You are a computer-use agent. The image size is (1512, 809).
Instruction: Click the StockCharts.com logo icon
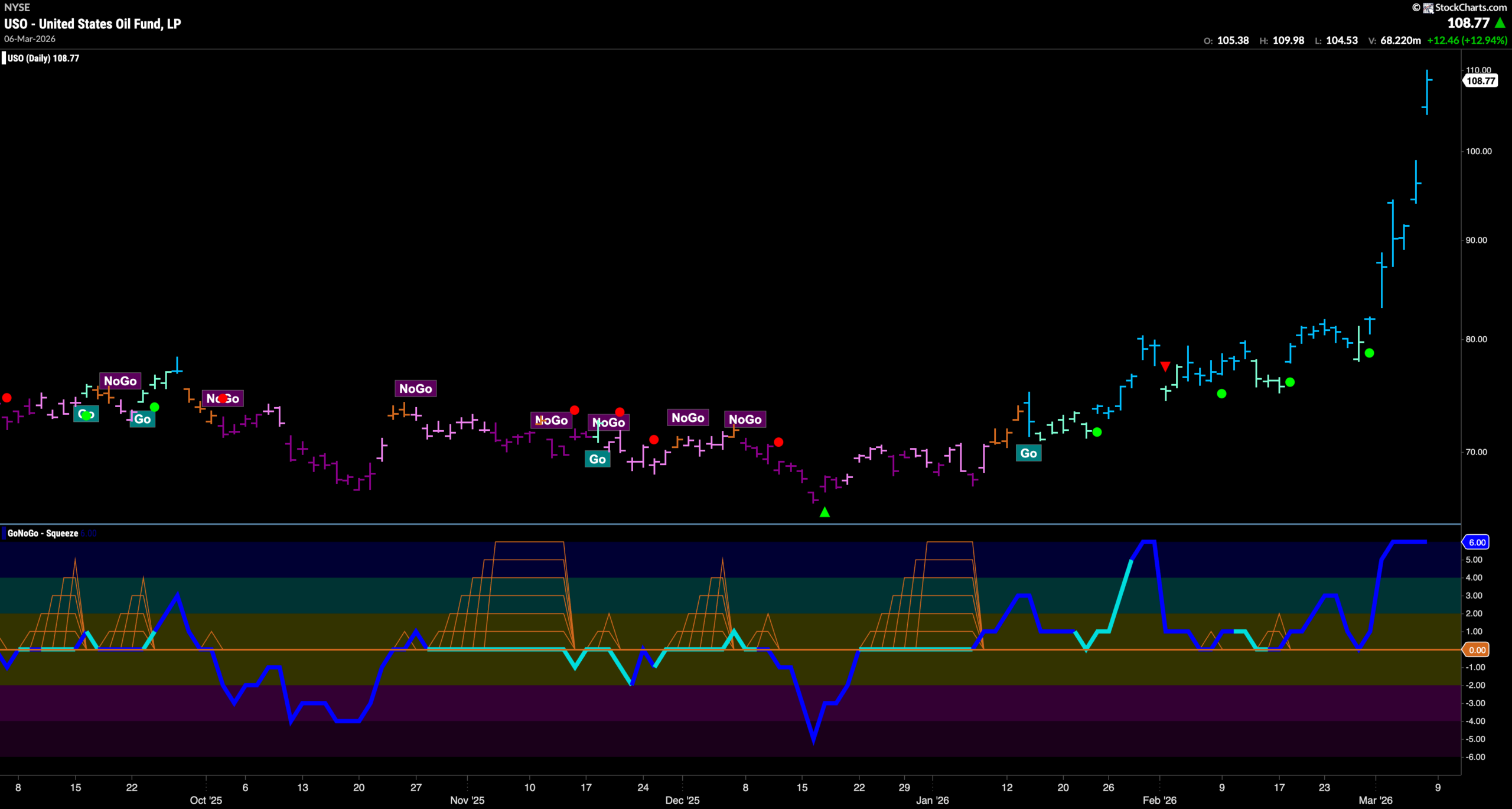coord(1428,8)
